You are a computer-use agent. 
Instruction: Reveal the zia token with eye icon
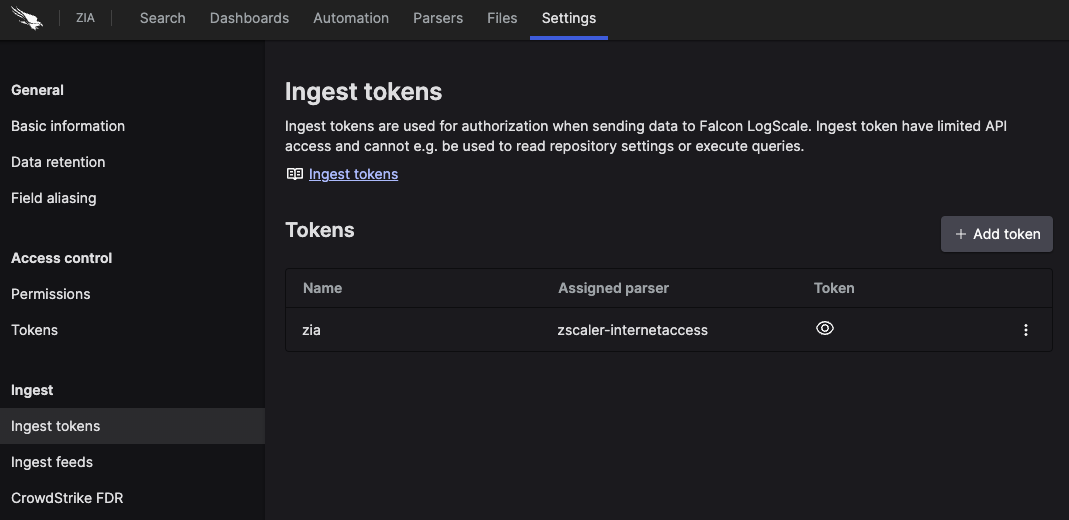click(825, 328)
